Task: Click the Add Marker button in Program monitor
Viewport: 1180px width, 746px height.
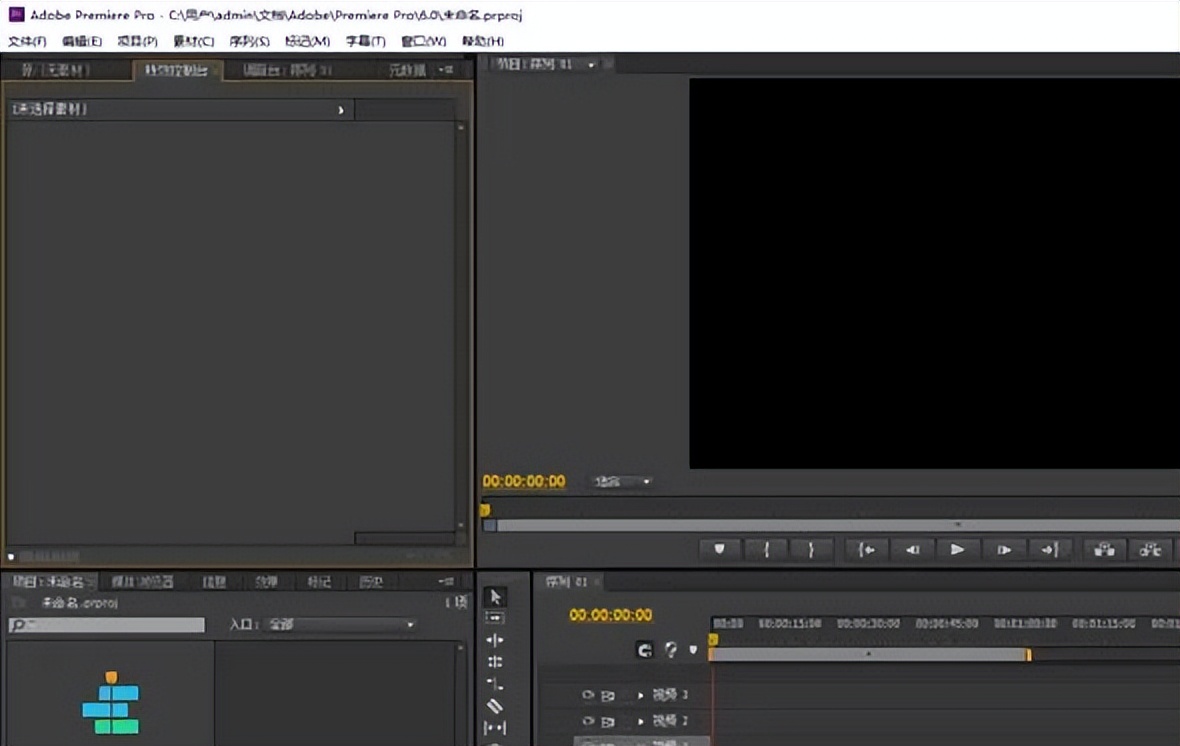Action: 719,549
